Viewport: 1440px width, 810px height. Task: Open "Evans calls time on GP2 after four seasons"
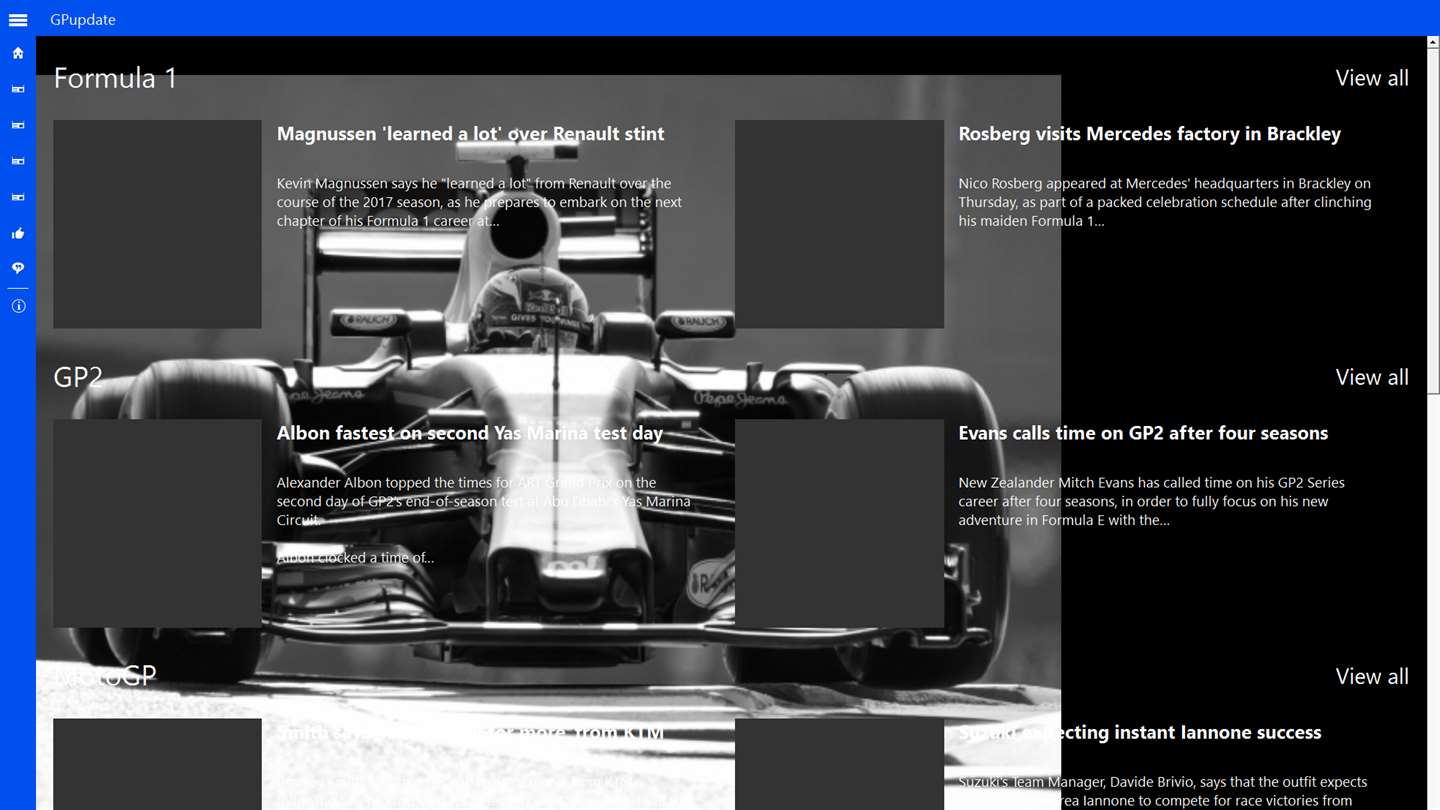tap(1143, 433)
